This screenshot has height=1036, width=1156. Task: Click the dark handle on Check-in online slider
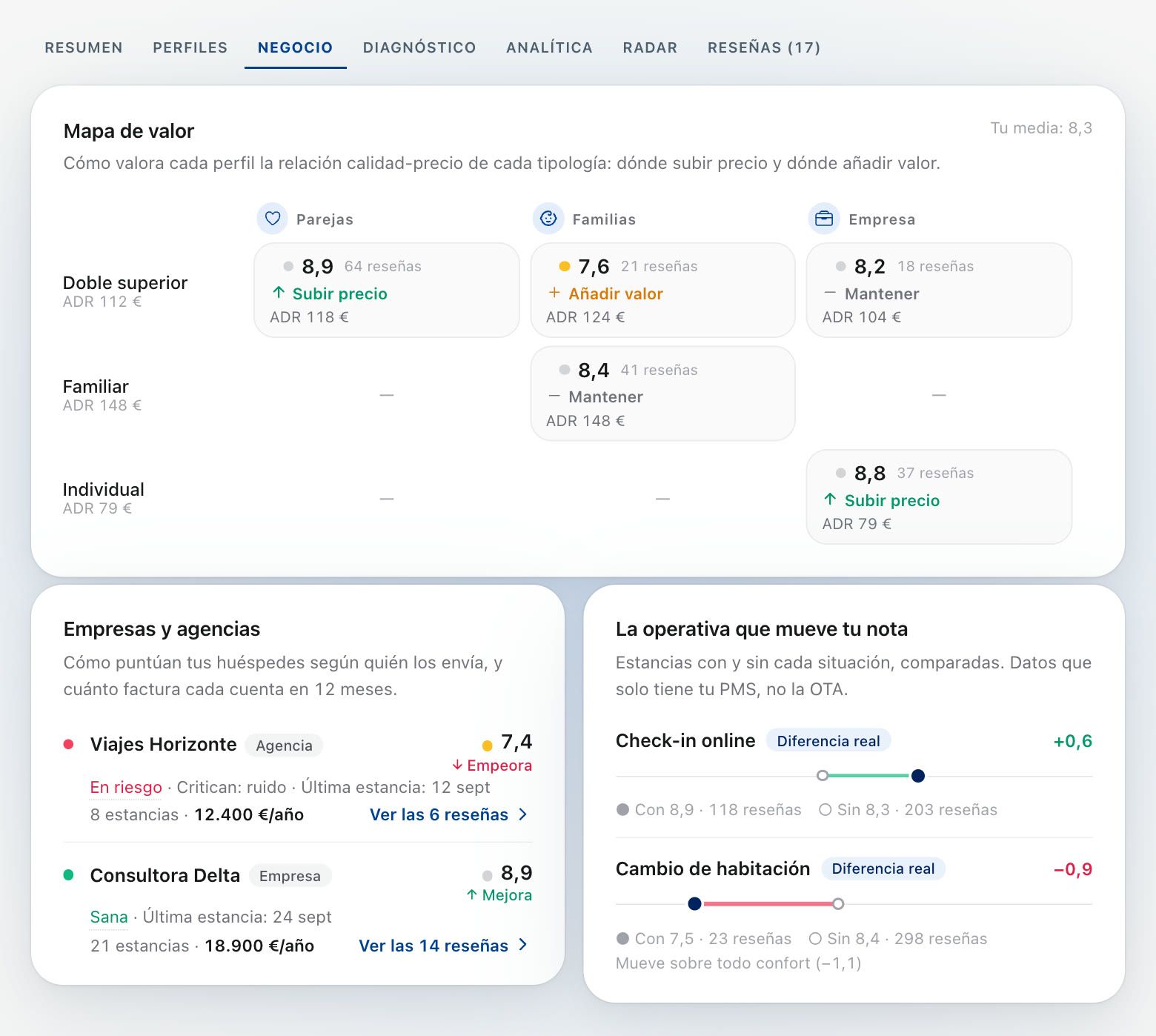tap(917, 776)
